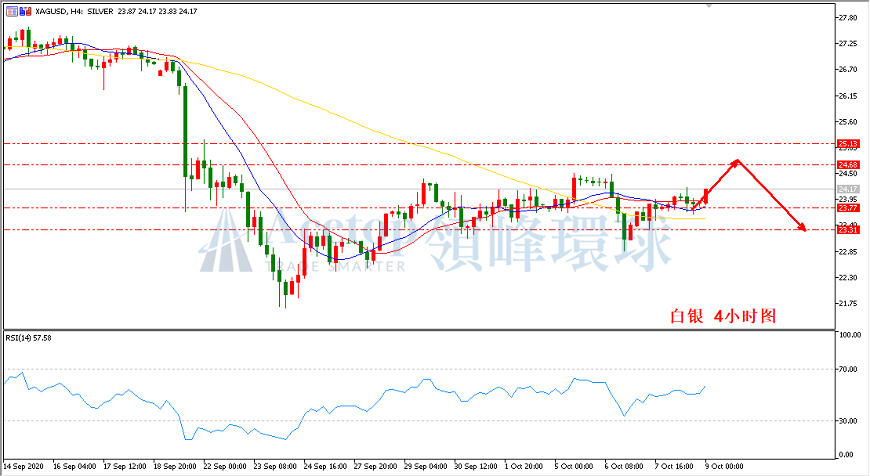Click the 23.31 red support price tag
This screenshot has width=870, height=476.
848,230
